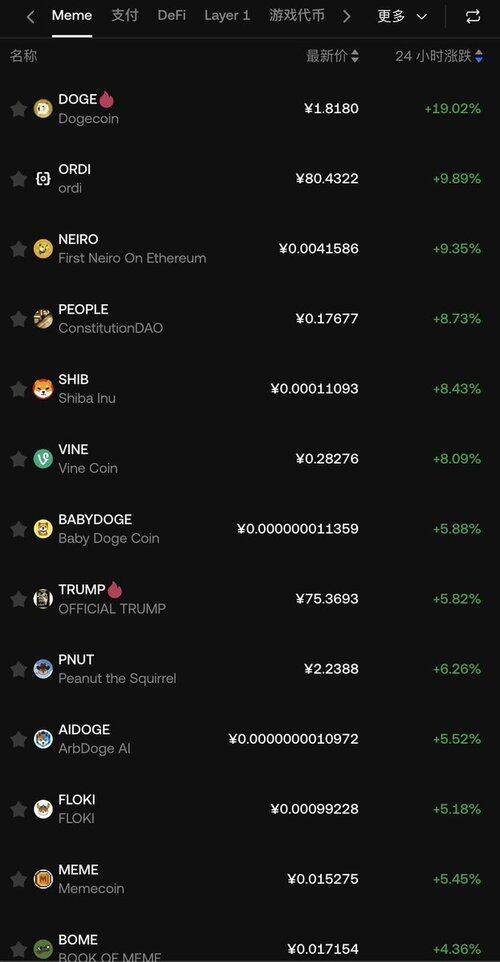Sort by 24 小时涨跌 column
This screenshot has width=500, height=962.
coord(439,56)
